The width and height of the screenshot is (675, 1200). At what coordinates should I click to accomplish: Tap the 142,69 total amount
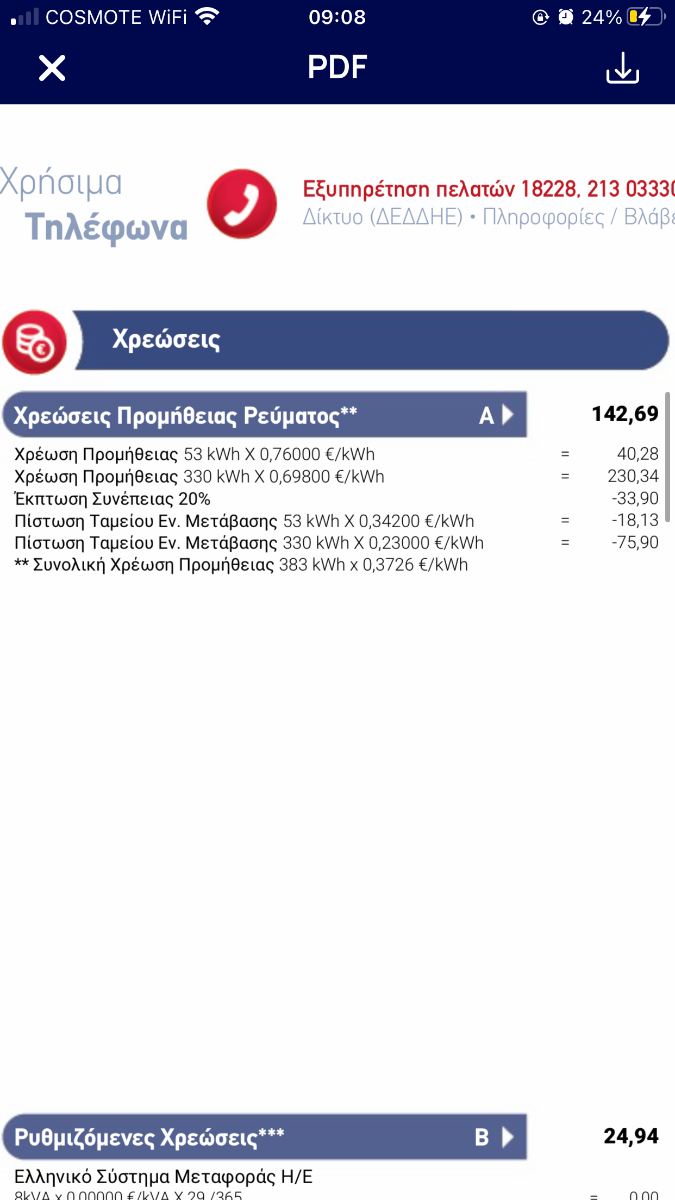click(625, 414)
